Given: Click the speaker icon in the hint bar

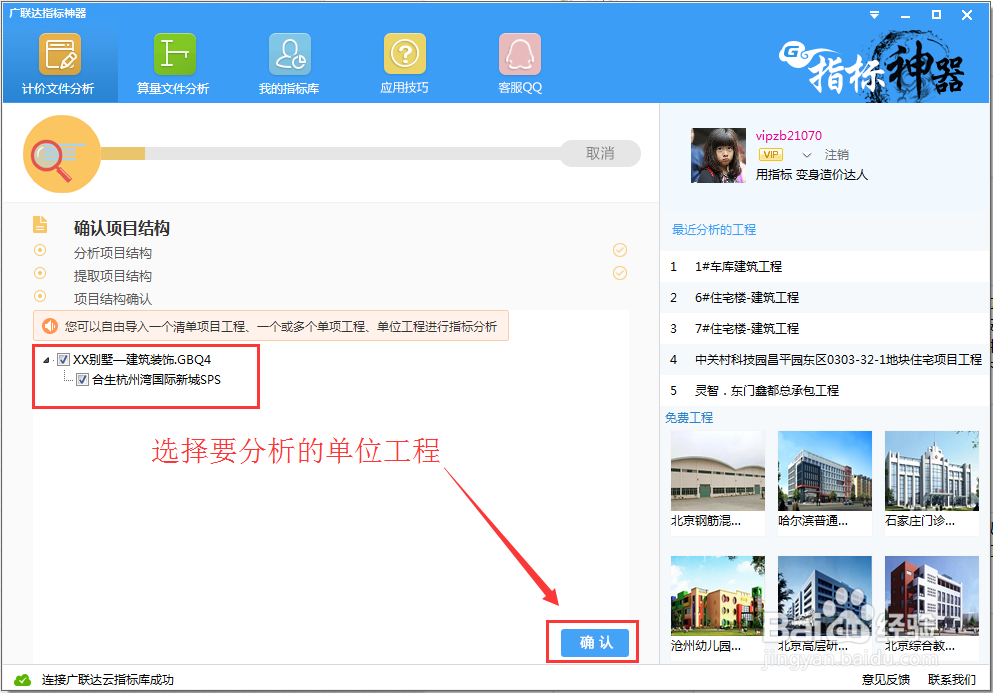Looking at the screenshot, I should 49,326.
